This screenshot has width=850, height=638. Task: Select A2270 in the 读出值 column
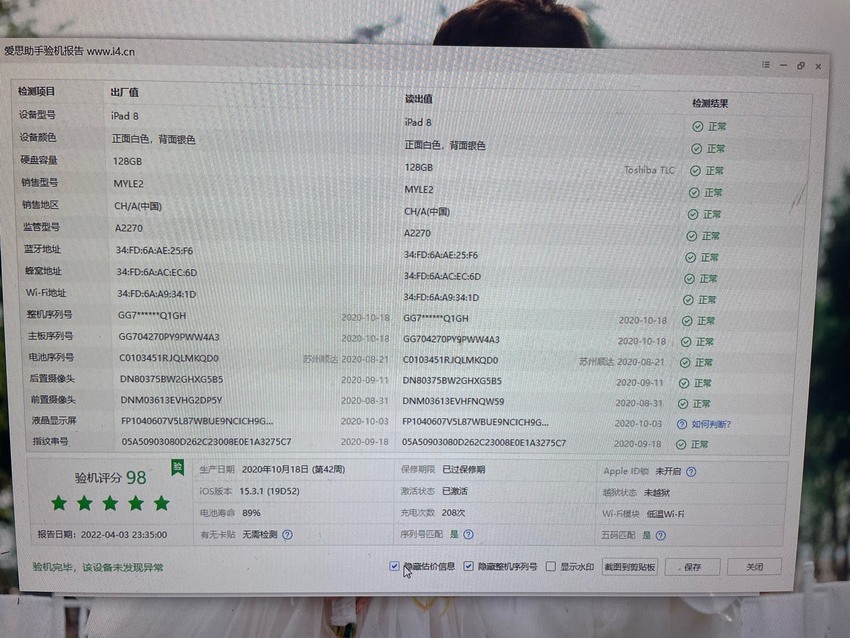point(417,233)
